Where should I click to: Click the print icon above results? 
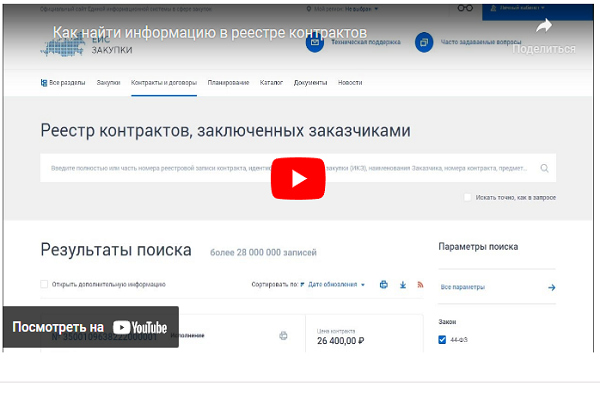coord(383,285)
